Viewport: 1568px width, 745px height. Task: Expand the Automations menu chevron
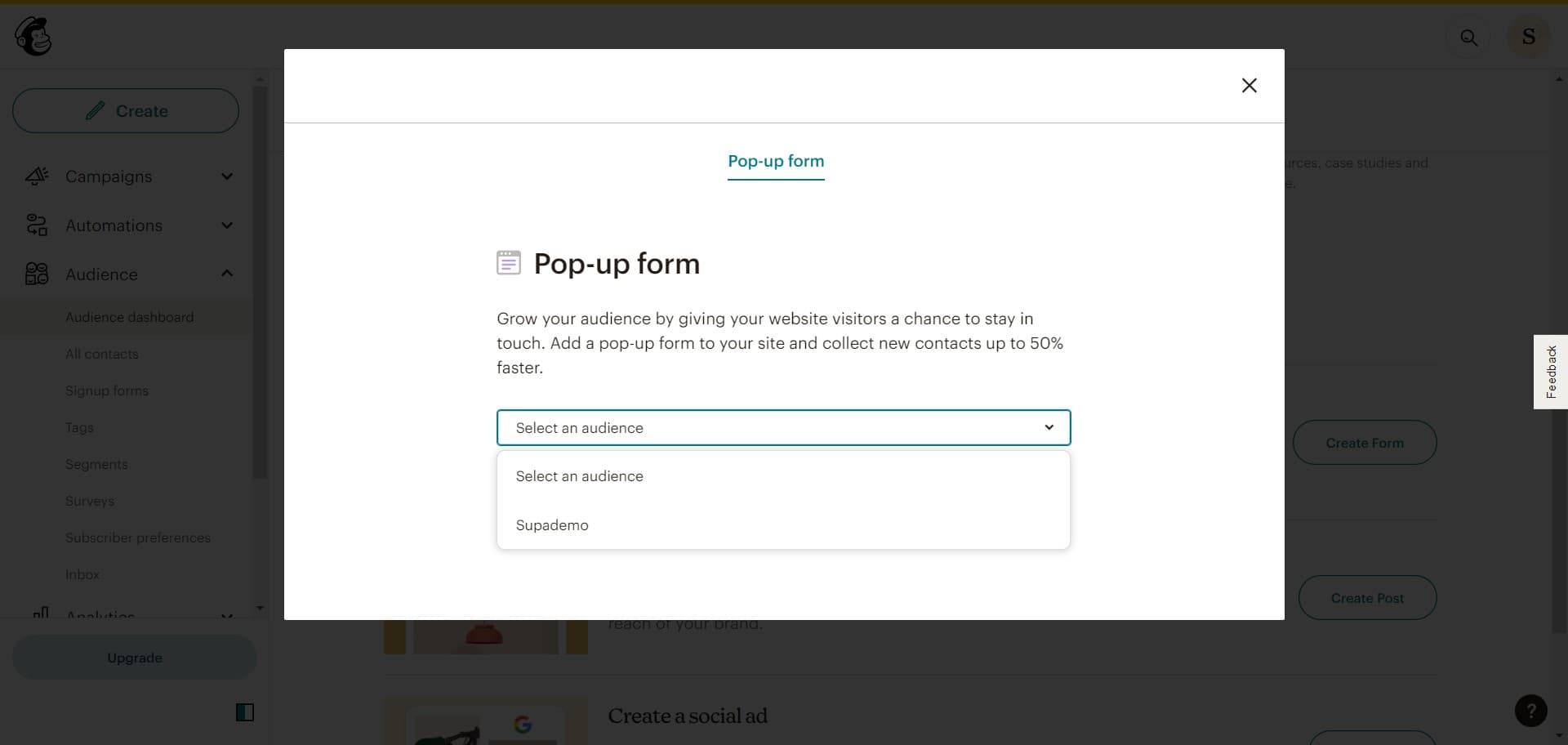tap(227, 225)
